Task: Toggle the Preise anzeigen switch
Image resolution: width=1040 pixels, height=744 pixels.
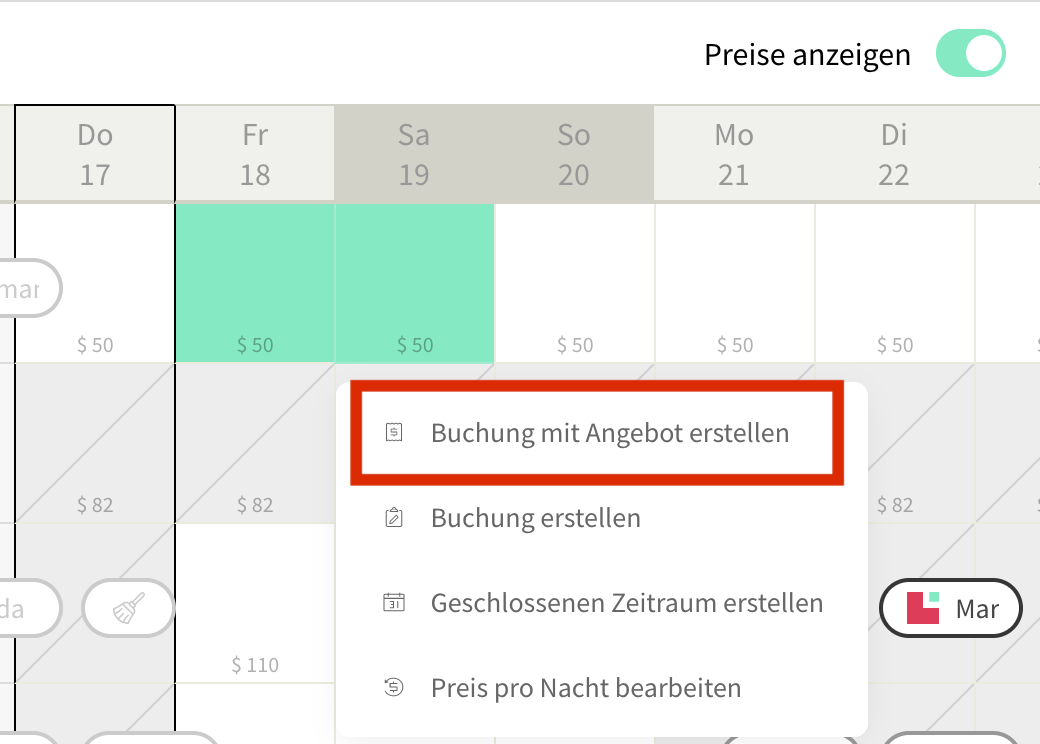Action: tap(970, 54)
